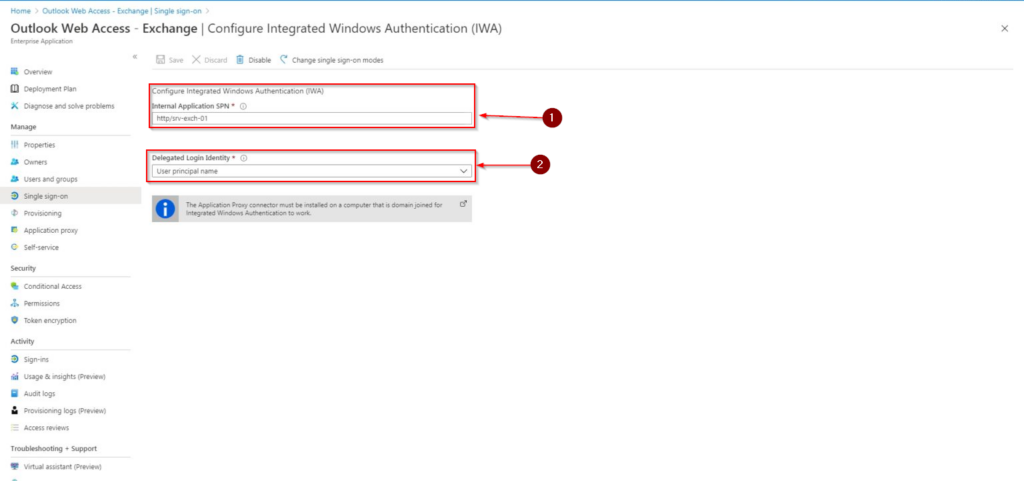The height and width of the screenshot is (481, 1024).
Task: Open Usage & insights (Preview)
Action: [x=65, y=377]
